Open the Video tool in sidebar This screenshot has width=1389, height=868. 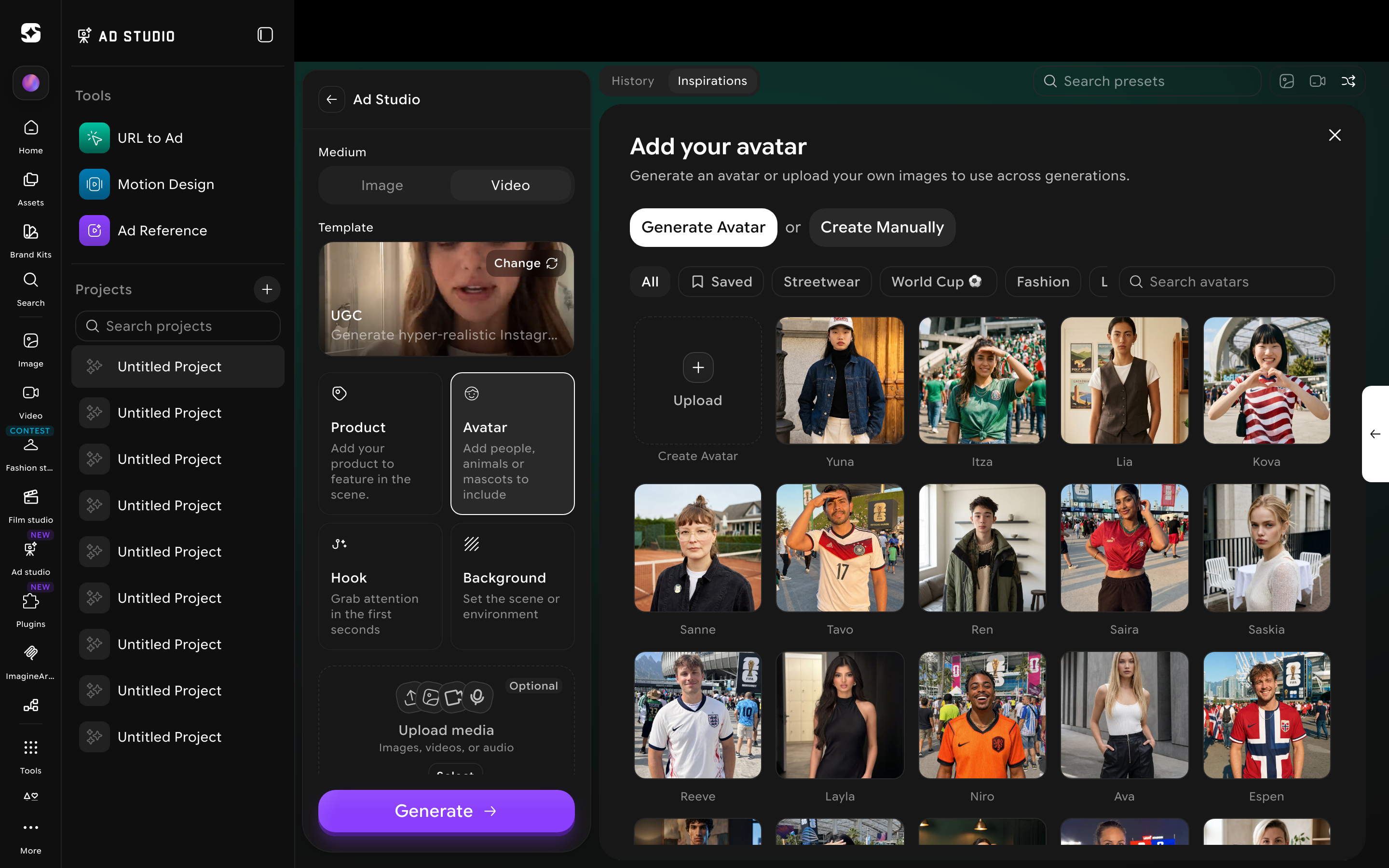pyautogui.click(x=30, y=402)
